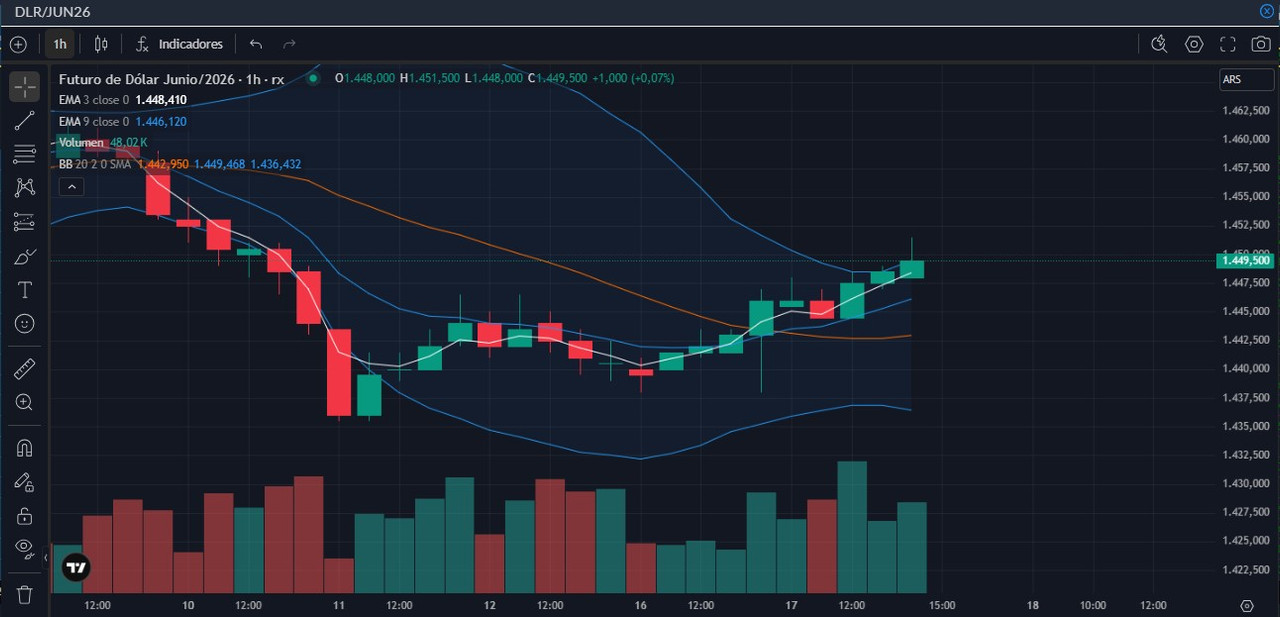Open the 1h timeframe selector
This screenshot has height=617, width=1280.
click(x=60, y=44)
